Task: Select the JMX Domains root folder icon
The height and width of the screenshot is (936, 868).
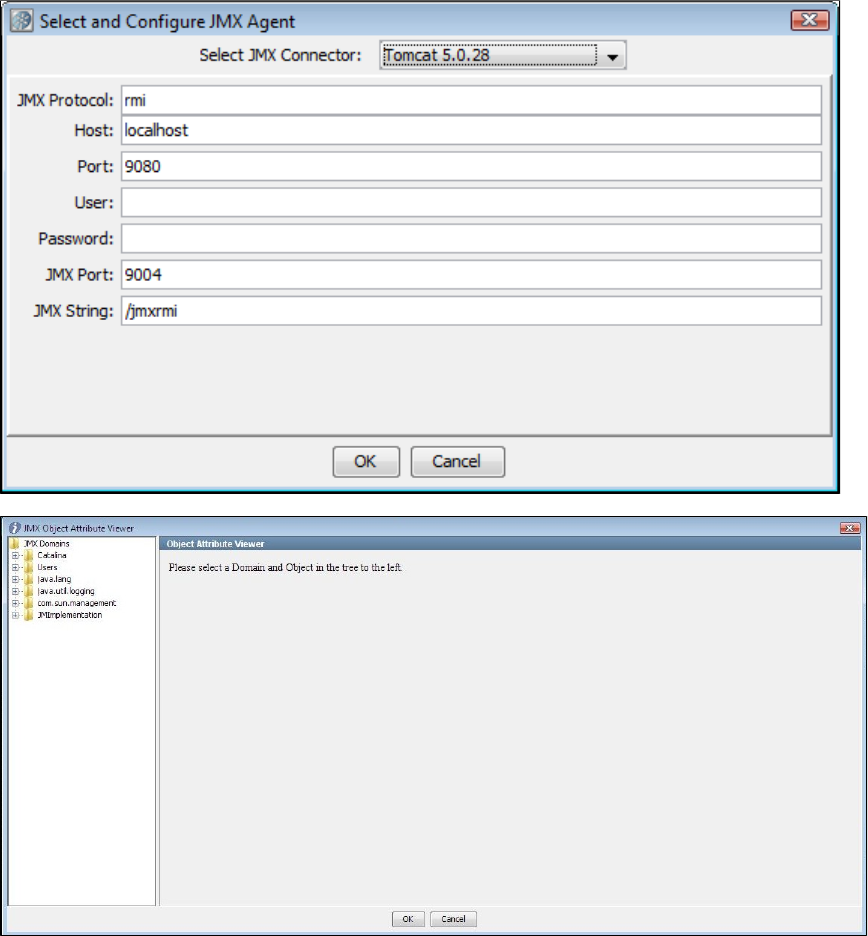Action: coord(15,543)
